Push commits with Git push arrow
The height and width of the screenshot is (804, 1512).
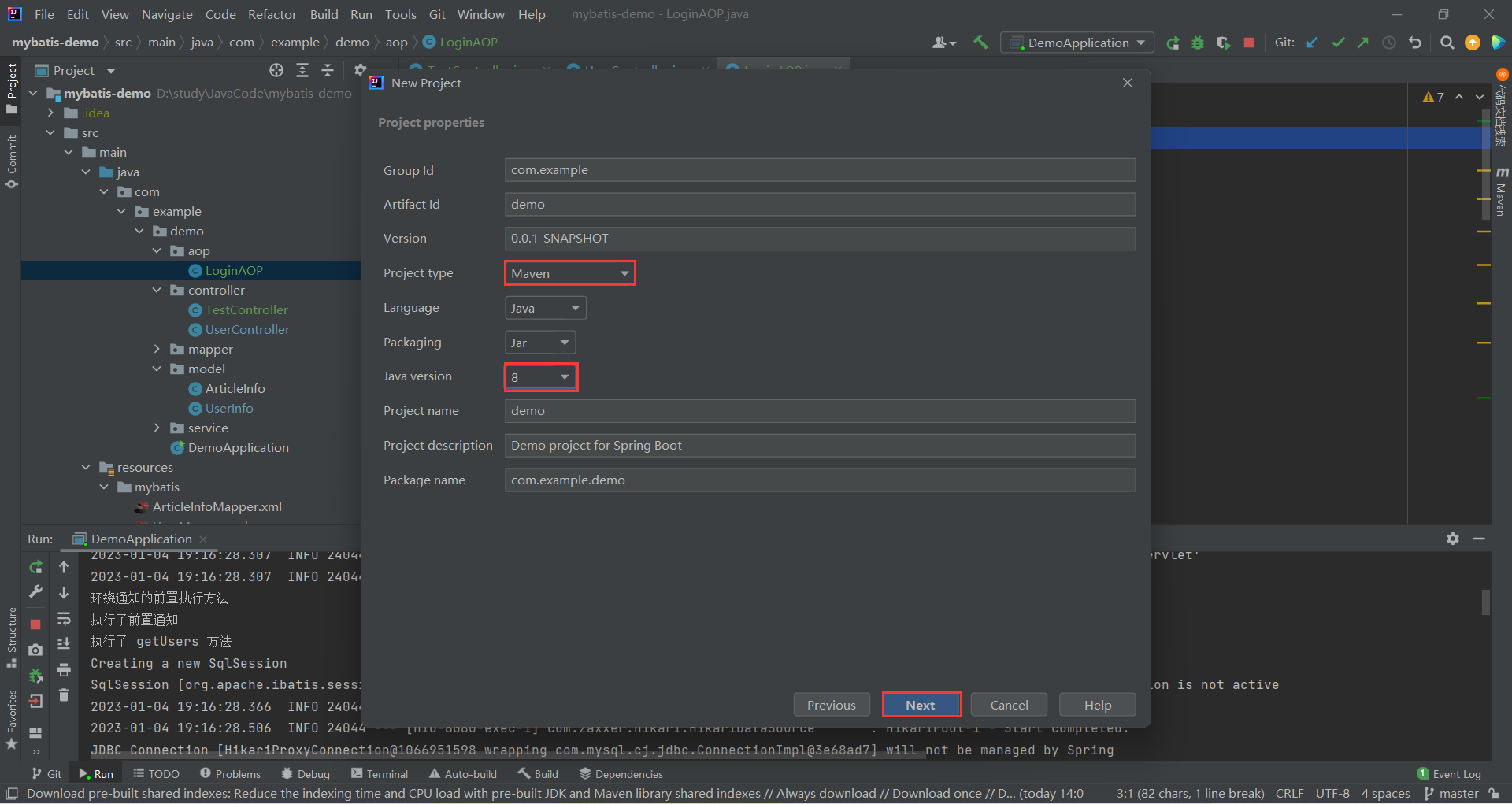(1363, 43)
